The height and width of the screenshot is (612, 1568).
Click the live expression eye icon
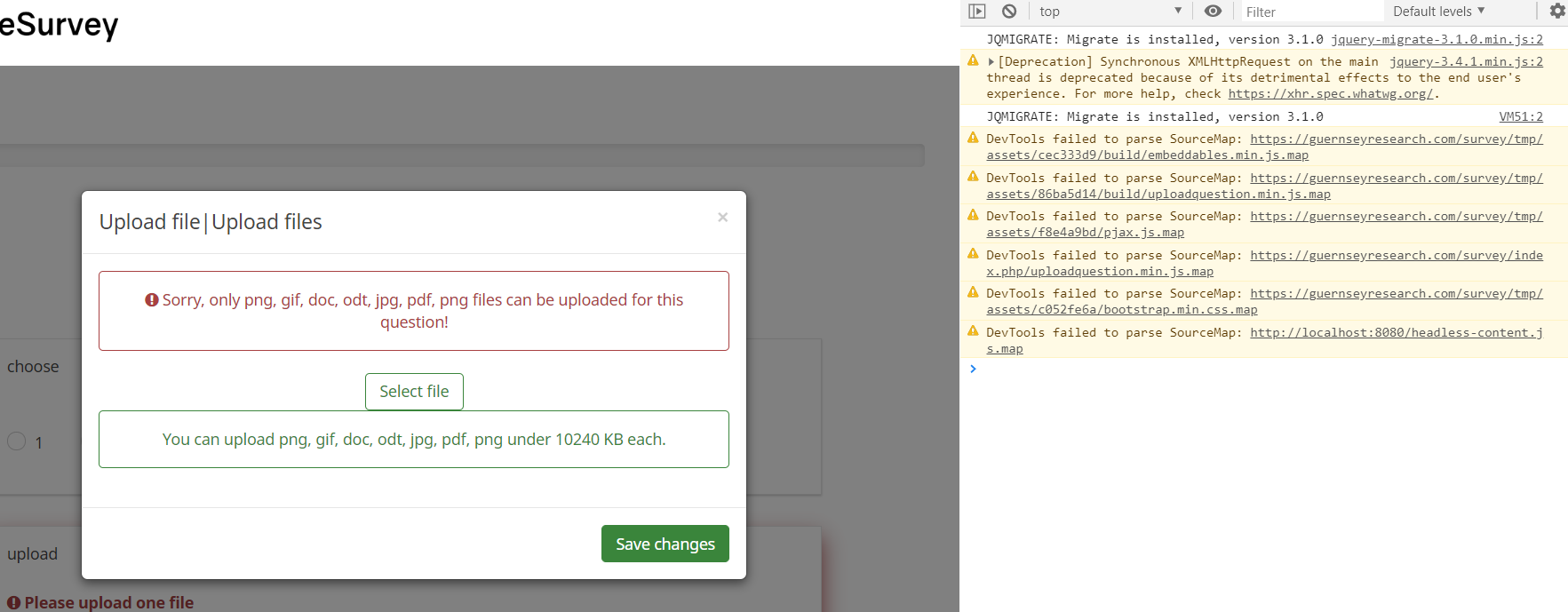pos(1213,12)
